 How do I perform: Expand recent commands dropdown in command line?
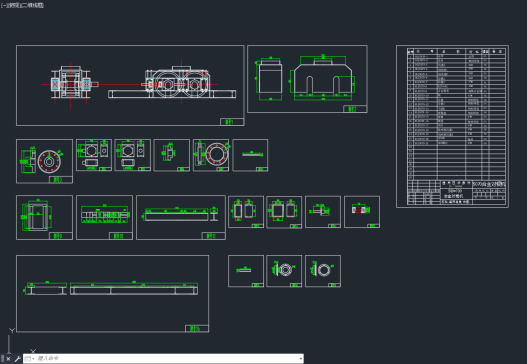(x=29, y=359)
